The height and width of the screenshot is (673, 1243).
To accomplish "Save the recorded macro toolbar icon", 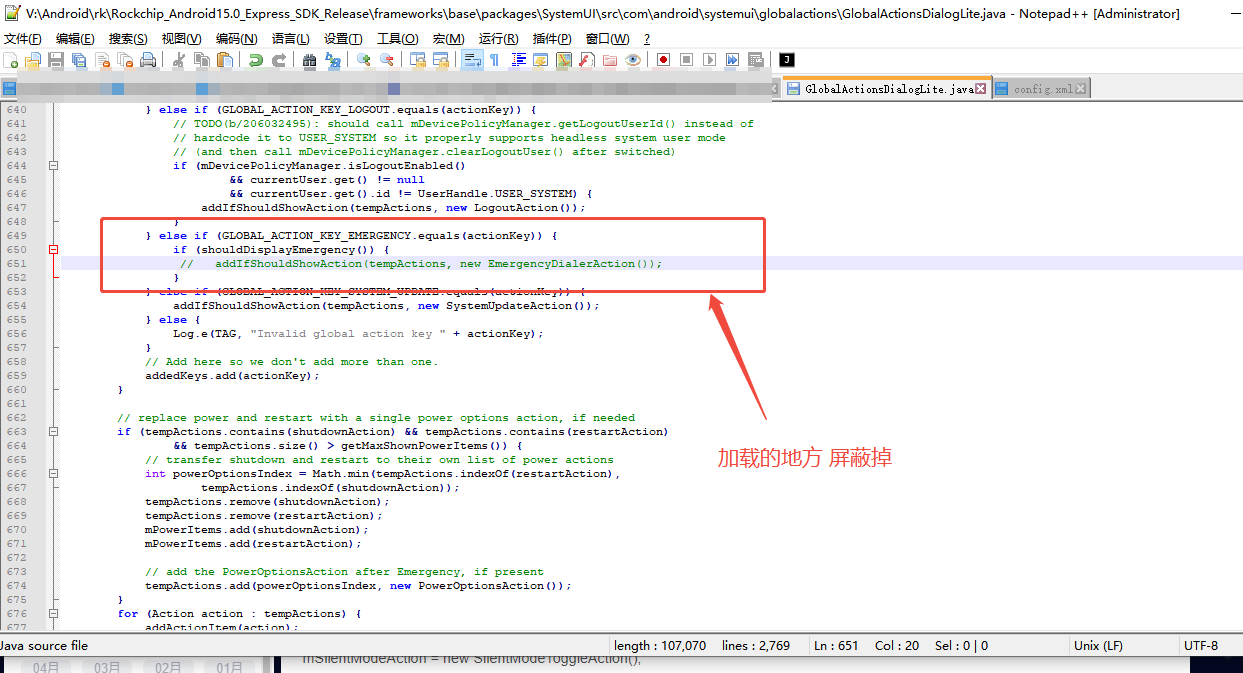I will (x=755, y=60).
